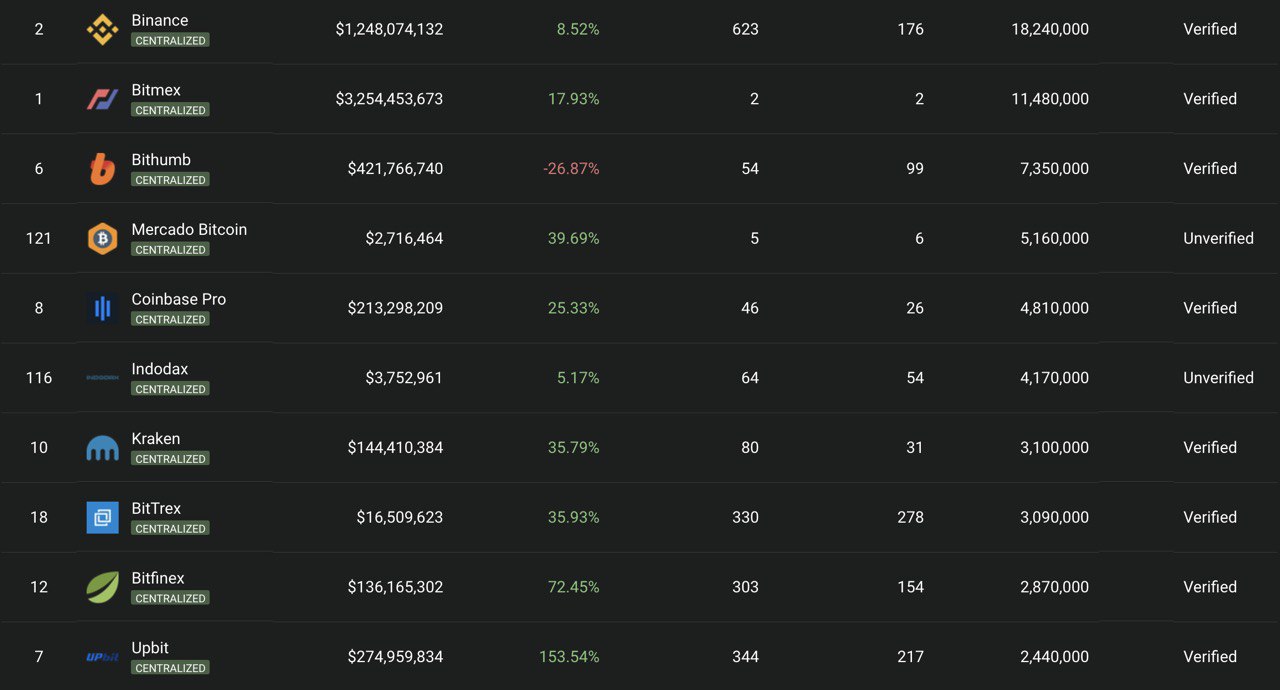Open the Coinbase Pro exchange link
The width and height of the screenshot is (1280, 690).
[179, 299]
